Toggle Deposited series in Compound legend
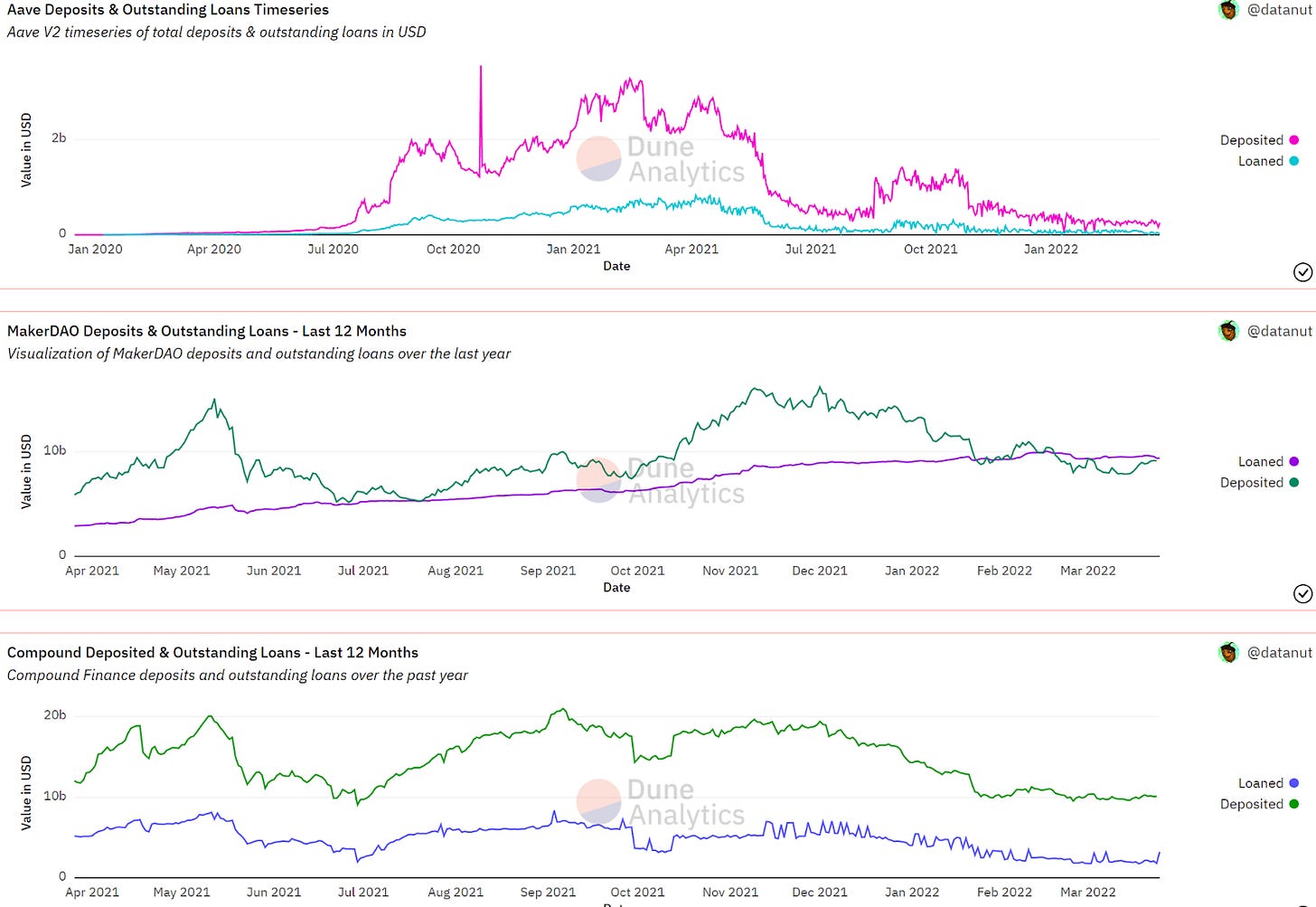The height and width of the screenshot is (907, 1316). [1259, 804]
